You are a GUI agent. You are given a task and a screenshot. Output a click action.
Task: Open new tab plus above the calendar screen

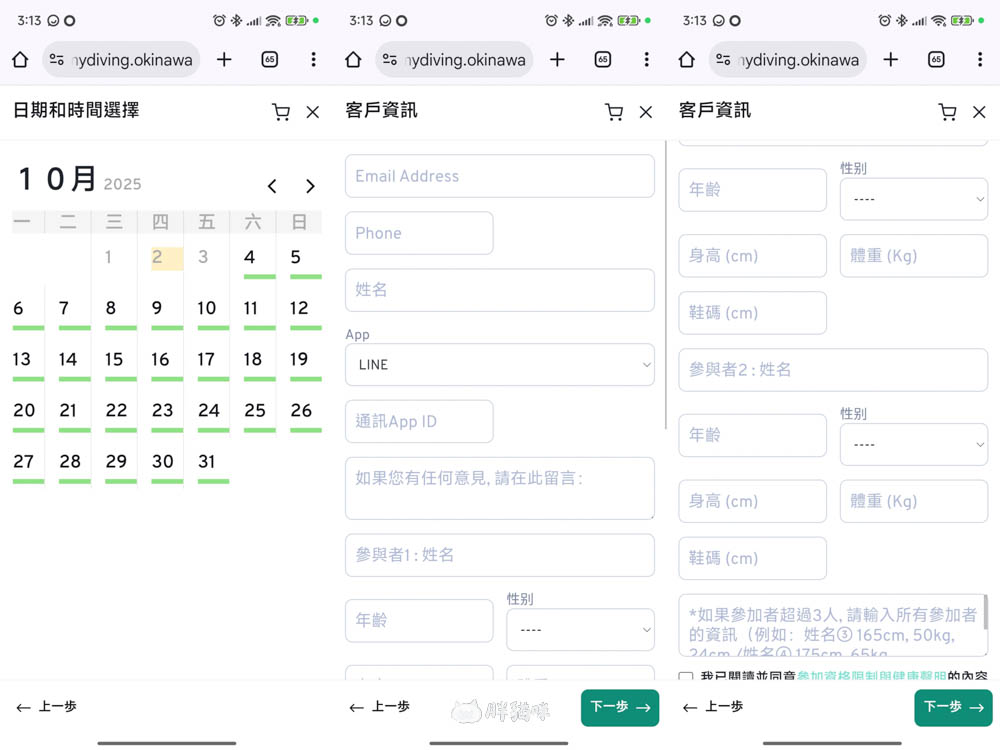(x=224, y=60)
